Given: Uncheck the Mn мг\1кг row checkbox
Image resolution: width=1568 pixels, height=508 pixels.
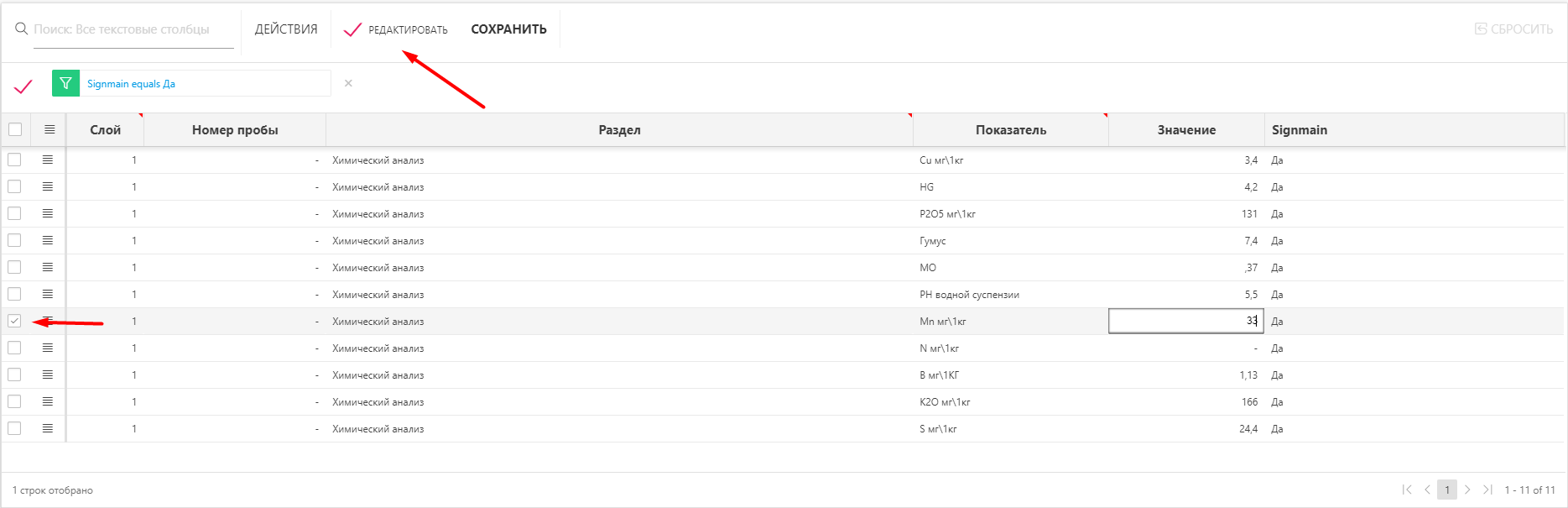Looking at the screenshot, I should tap(14, 321).
